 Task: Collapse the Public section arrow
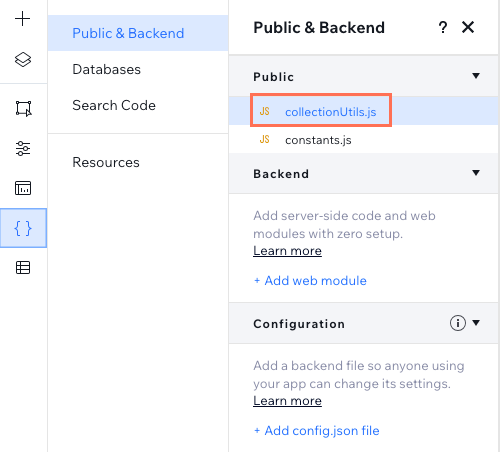tap(476, 76)
